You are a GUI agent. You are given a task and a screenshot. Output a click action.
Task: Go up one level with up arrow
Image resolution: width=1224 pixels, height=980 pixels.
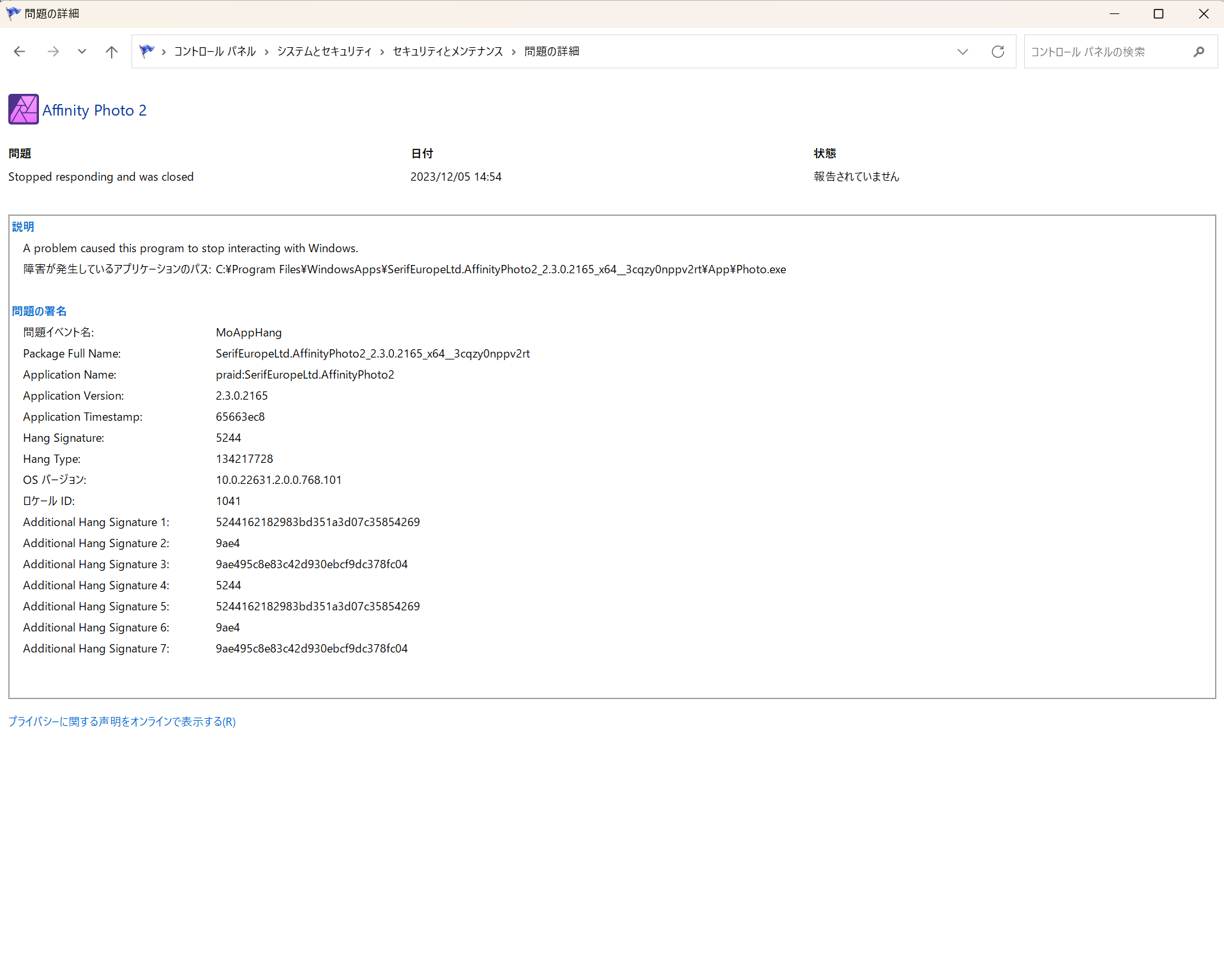click(x=112, y=52)
